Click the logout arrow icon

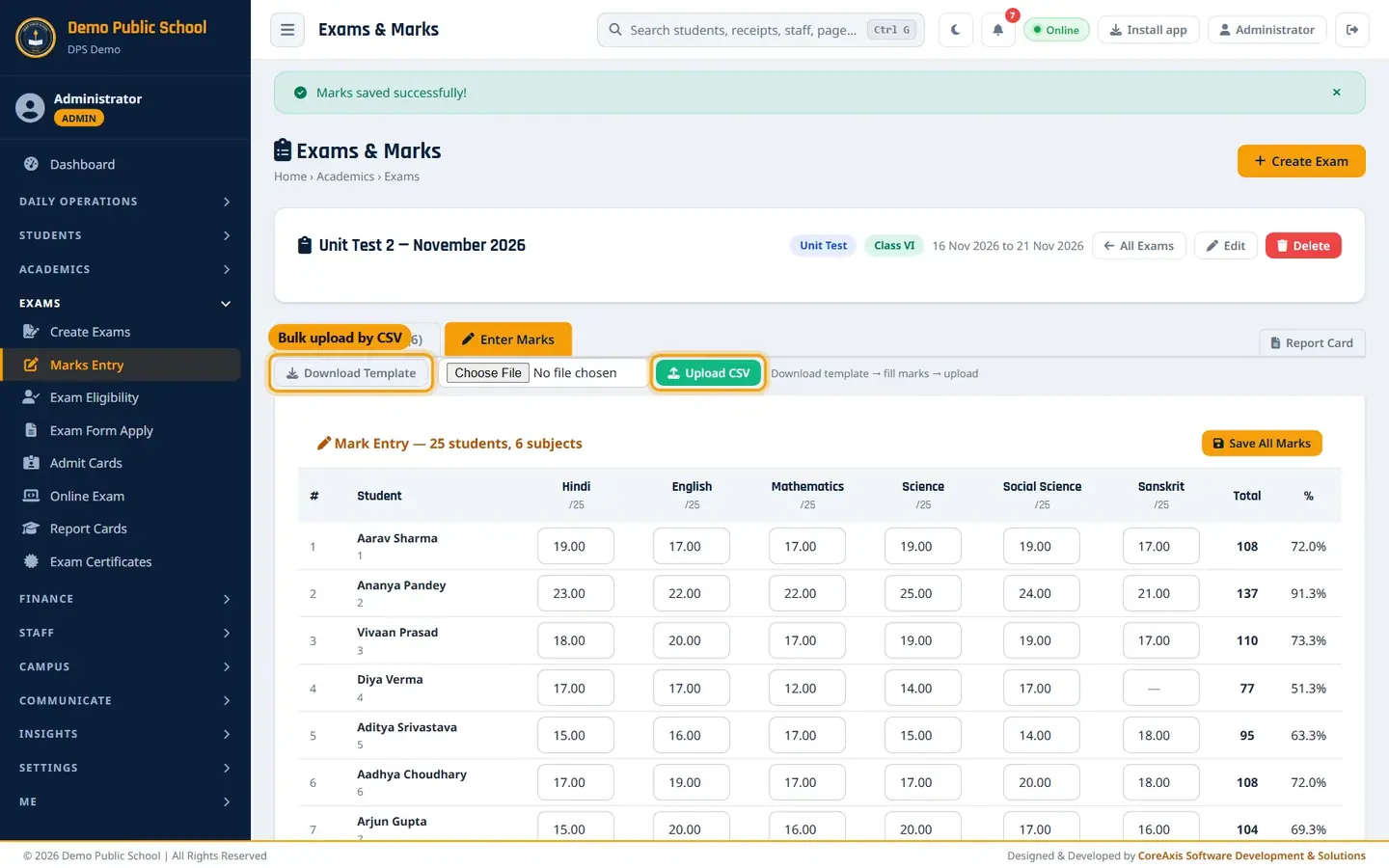pyautogui.click(x=1352, y=30)
